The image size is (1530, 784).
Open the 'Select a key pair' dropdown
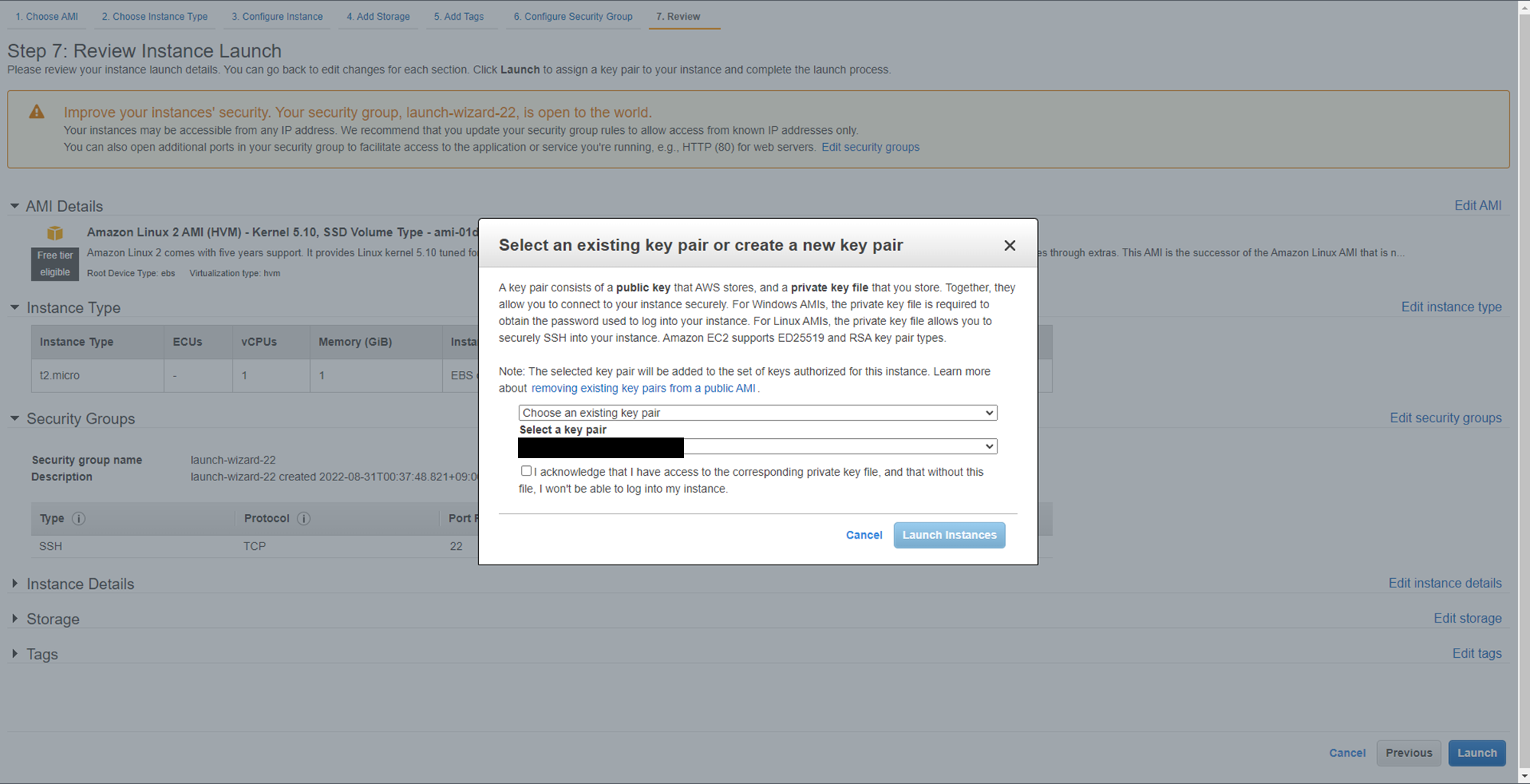pos(758,447)
